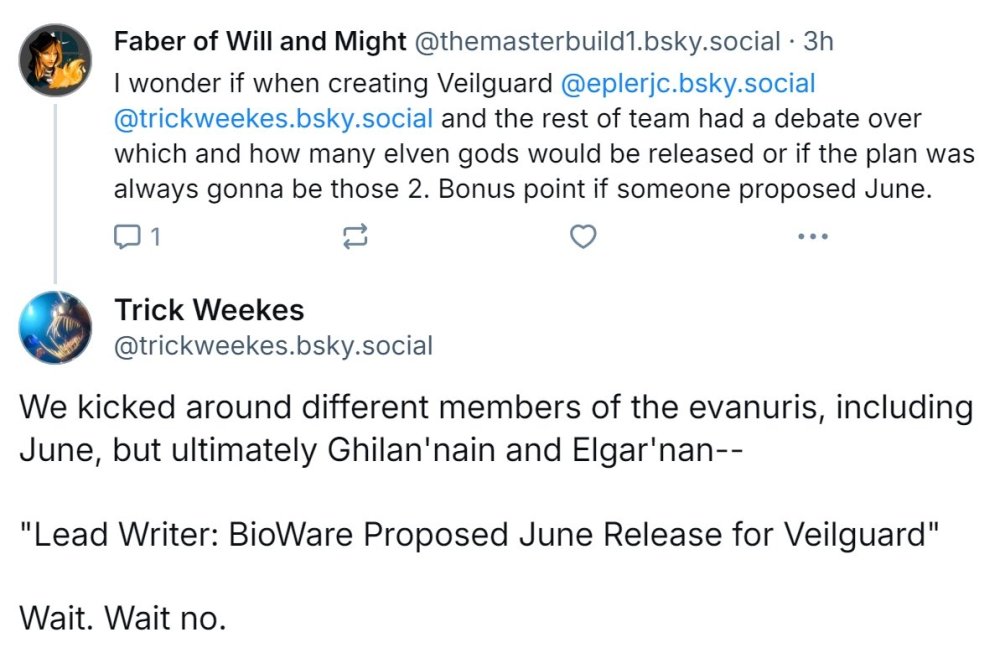Open the Faber of Will and Might profile name
The image size is (1000, 653).
pyautogui.click(x=260, y=41)
